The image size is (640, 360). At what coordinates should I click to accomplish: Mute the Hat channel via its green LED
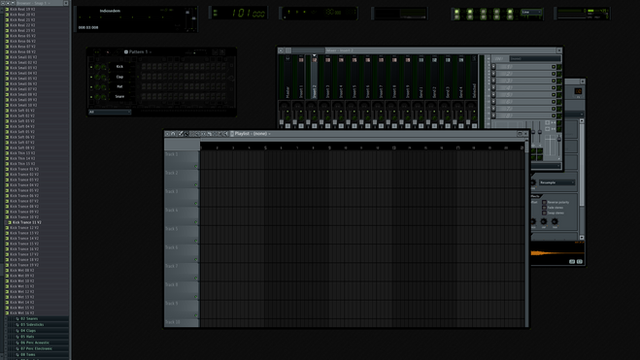pos(91,87)
